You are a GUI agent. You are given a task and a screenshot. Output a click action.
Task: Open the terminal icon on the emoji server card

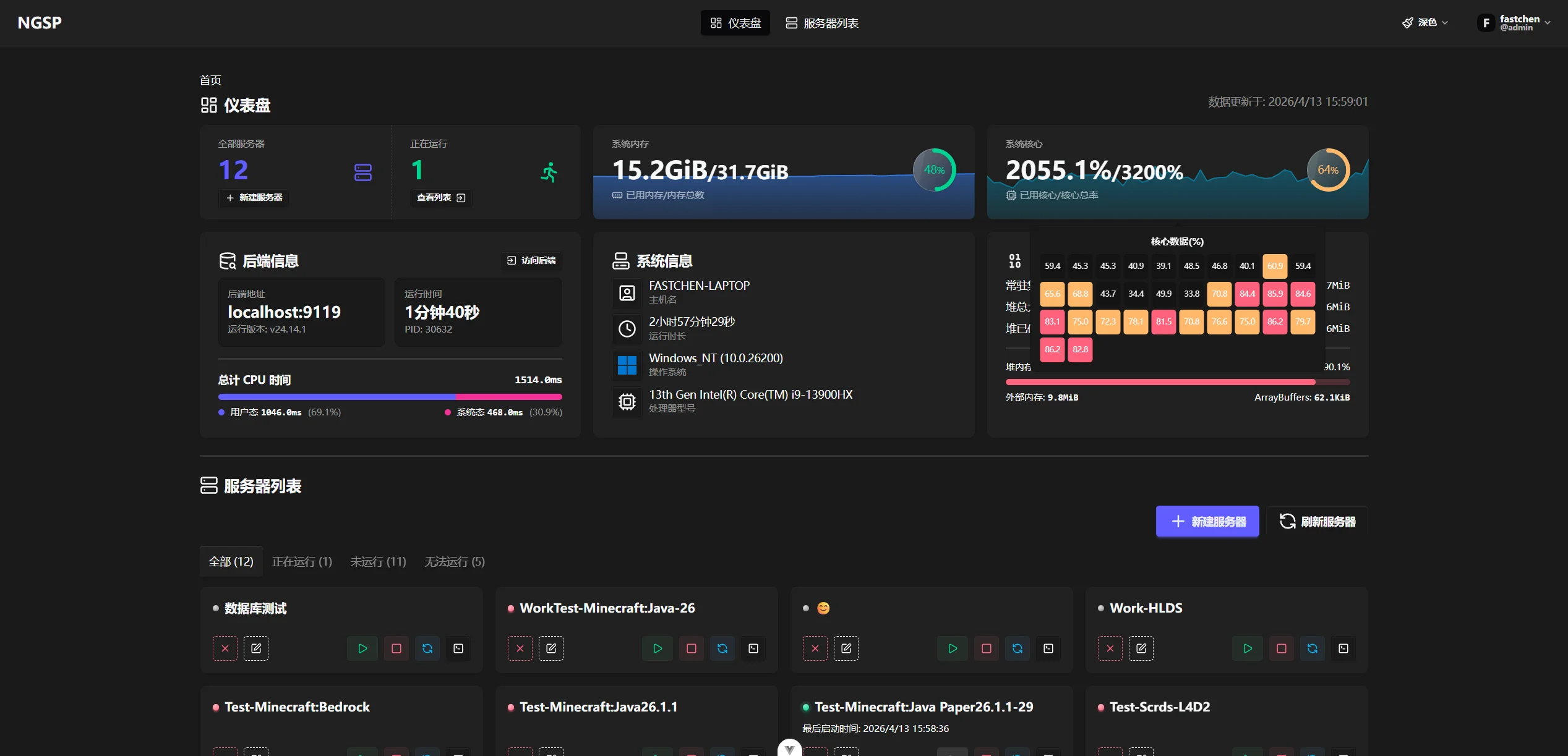point(1048,648)
